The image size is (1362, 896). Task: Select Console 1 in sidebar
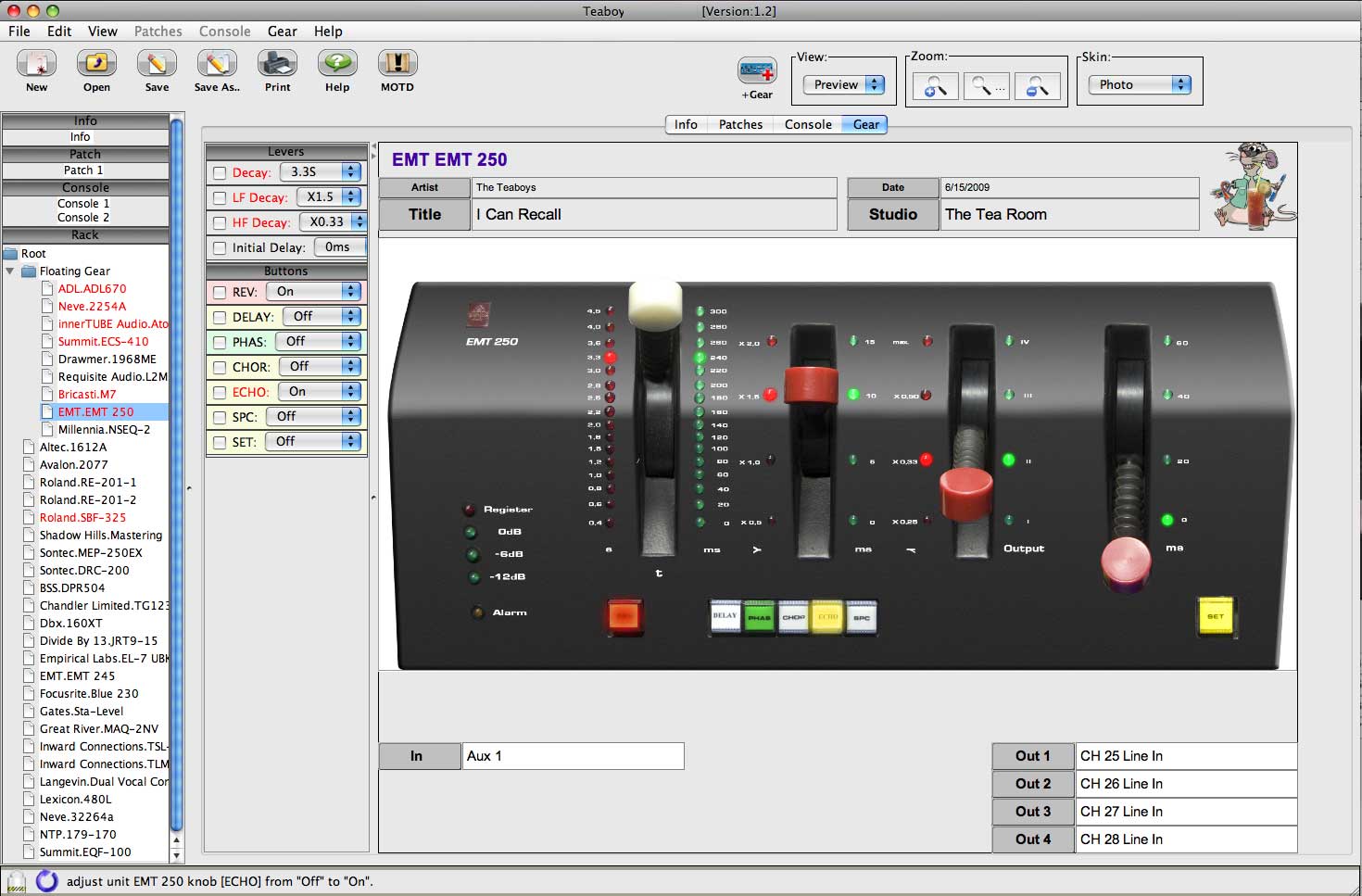[83, 204]
